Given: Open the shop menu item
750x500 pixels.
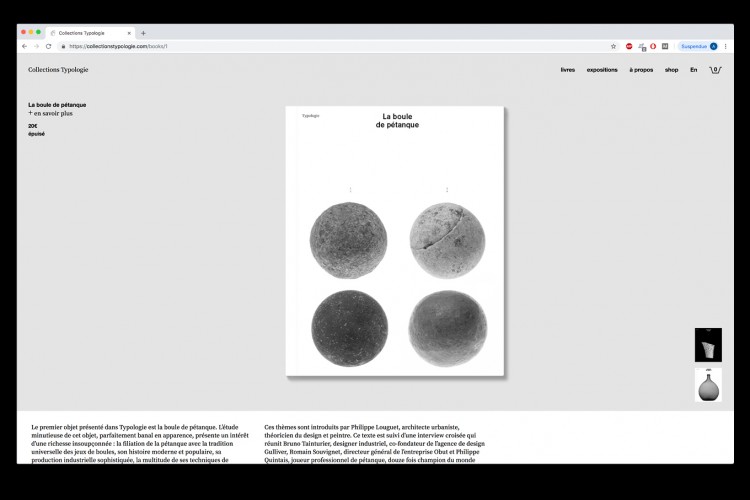Looking at the screenshot, I should tap(672, 70).
